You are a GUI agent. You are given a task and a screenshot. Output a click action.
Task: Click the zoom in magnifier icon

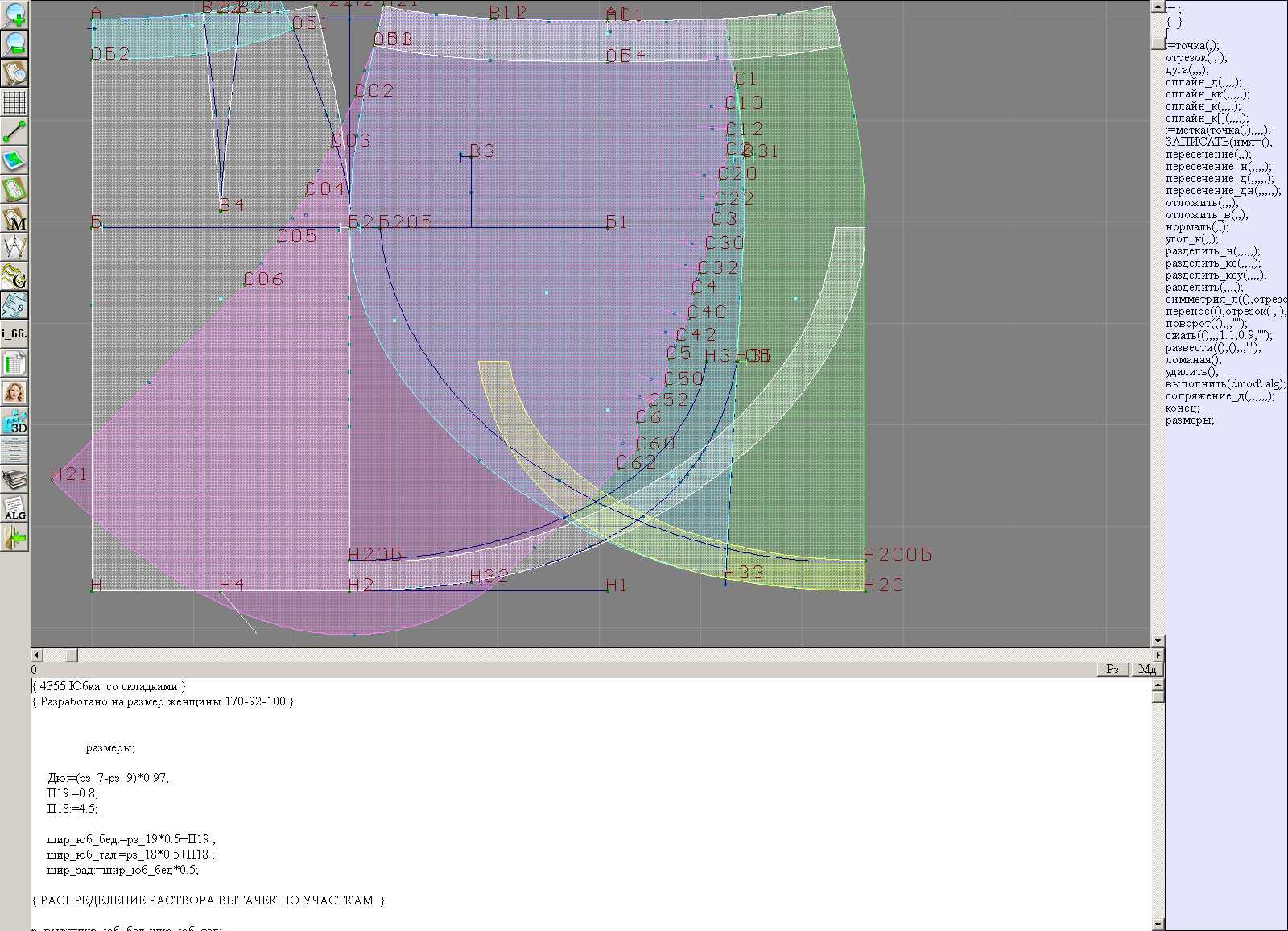click(x=14, y=14)
